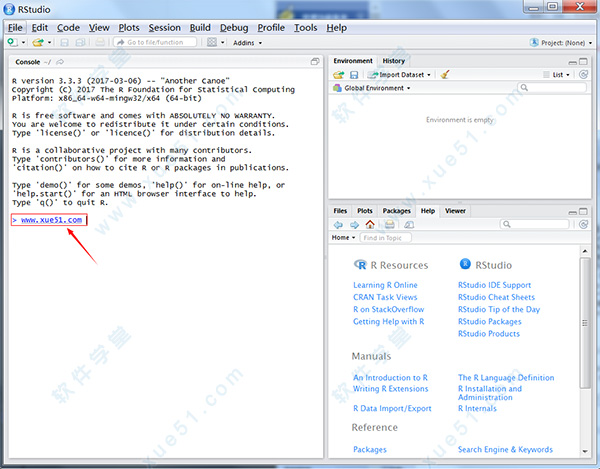Click the Help pane refresh icon
This screenshot has height=469, width=600.
[x=583, y=224]
